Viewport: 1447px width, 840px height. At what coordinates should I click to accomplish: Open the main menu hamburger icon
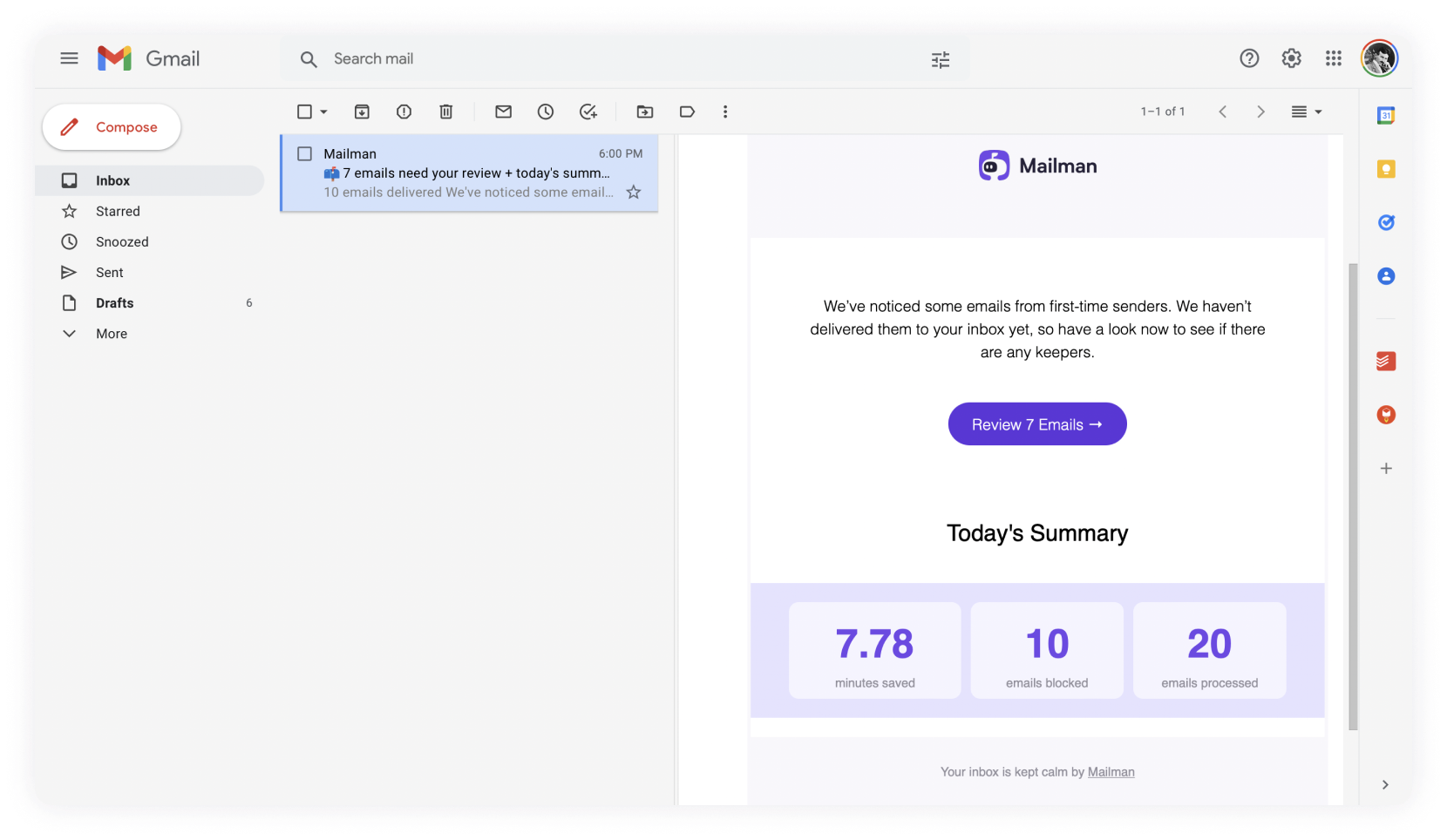[69, 58]
